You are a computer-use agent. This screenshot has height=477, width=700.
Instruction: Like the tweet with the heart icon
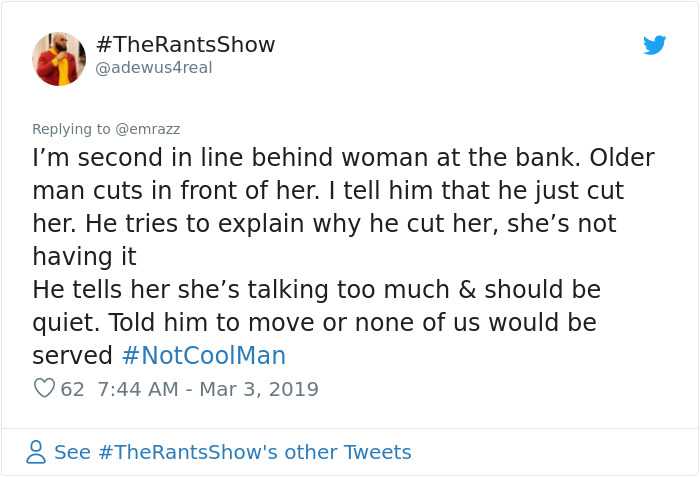tap(44, 389)
